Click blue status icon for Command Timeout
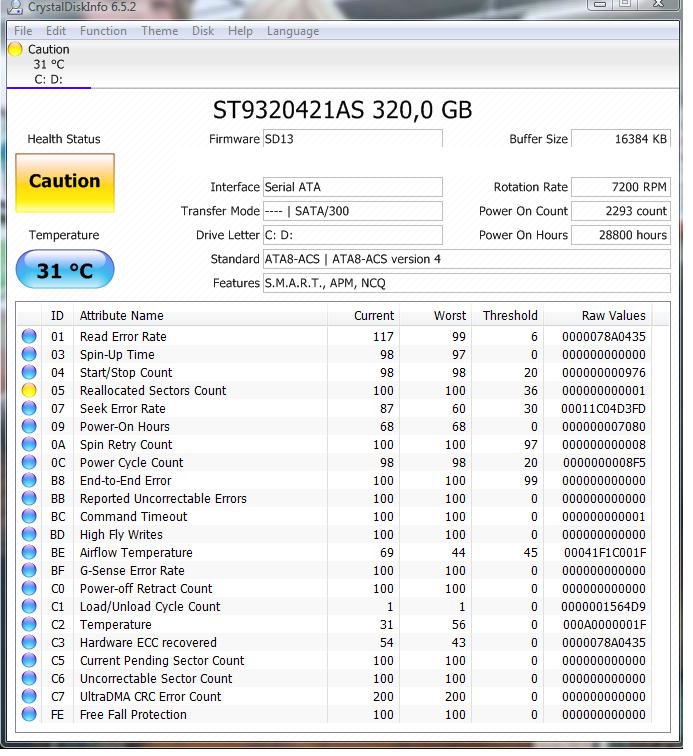Viewport: 693px width, 756px height. (29, 516)
